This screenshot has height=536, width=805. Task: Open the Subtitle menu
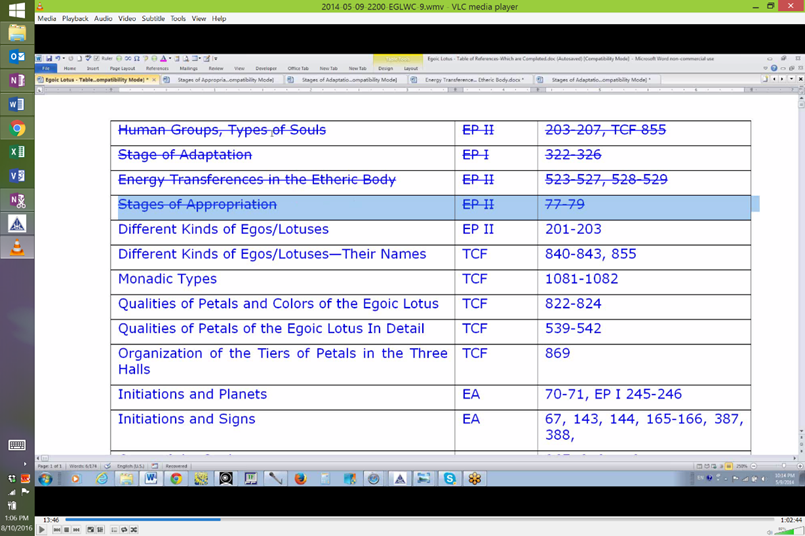pyautogui.click(x=153, y=19)
